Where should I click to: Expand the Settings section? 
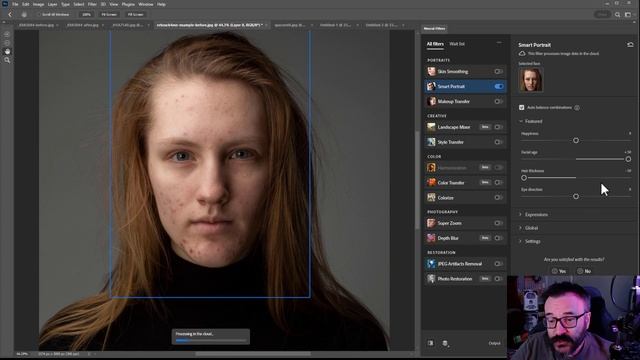click(x=520, y=242)
